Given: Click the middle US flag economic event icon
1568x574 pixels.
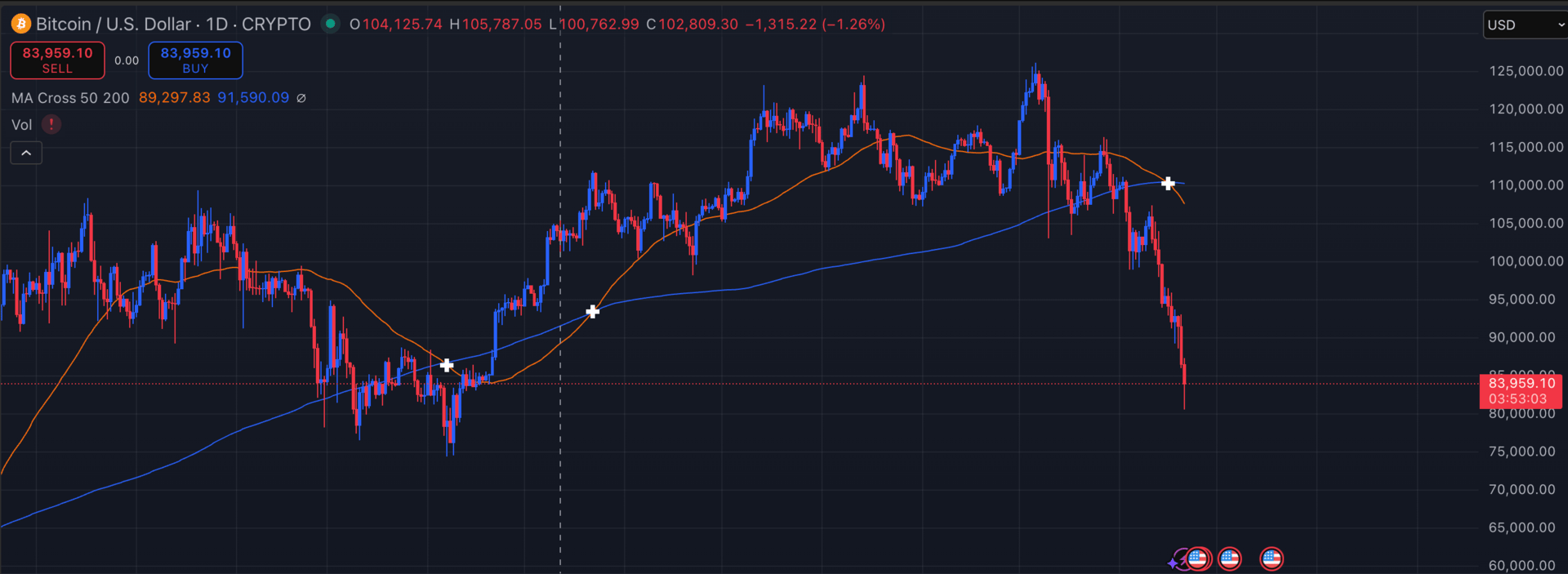Looking at the screenshot, I should (1230, 558).
